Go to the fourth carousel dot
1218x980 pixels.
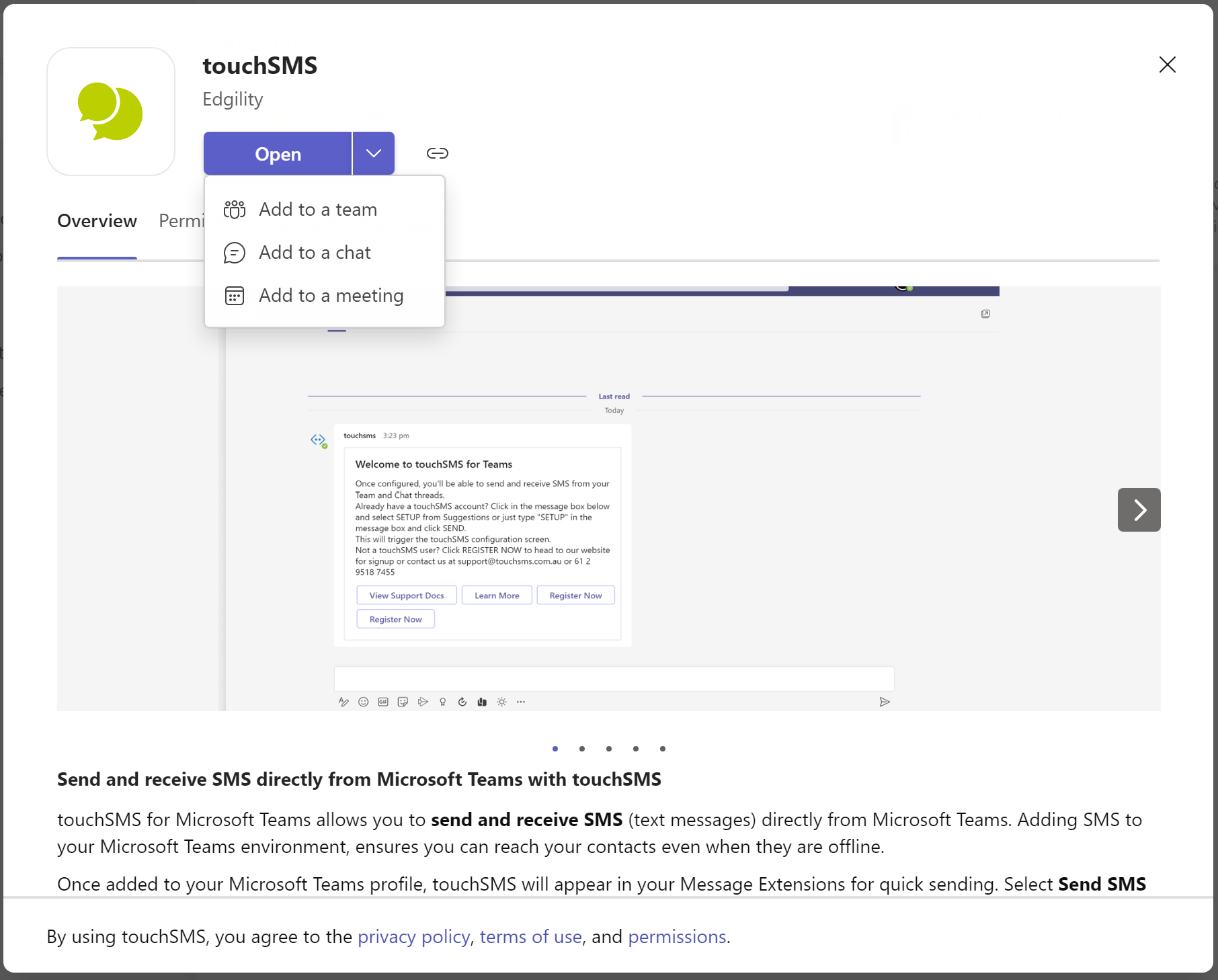(x=636, y=749)
